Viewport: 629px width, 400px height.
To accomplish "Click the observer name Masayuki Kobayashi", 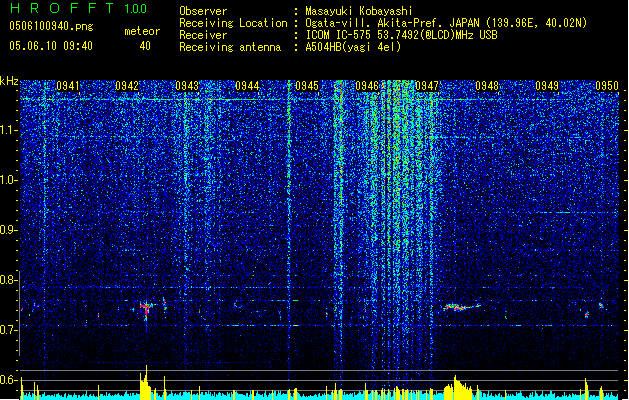I will pyautogui.click(x=359, y=11).
